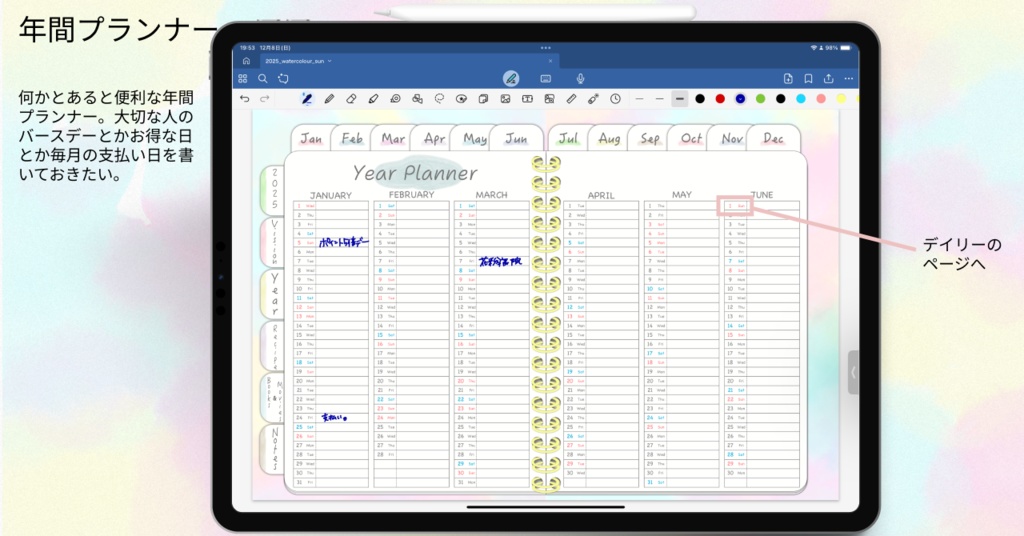Select the thickest stroke width
Image resolution: width=1024 pixels, height=536 pixels.
[x=680, y=99]
